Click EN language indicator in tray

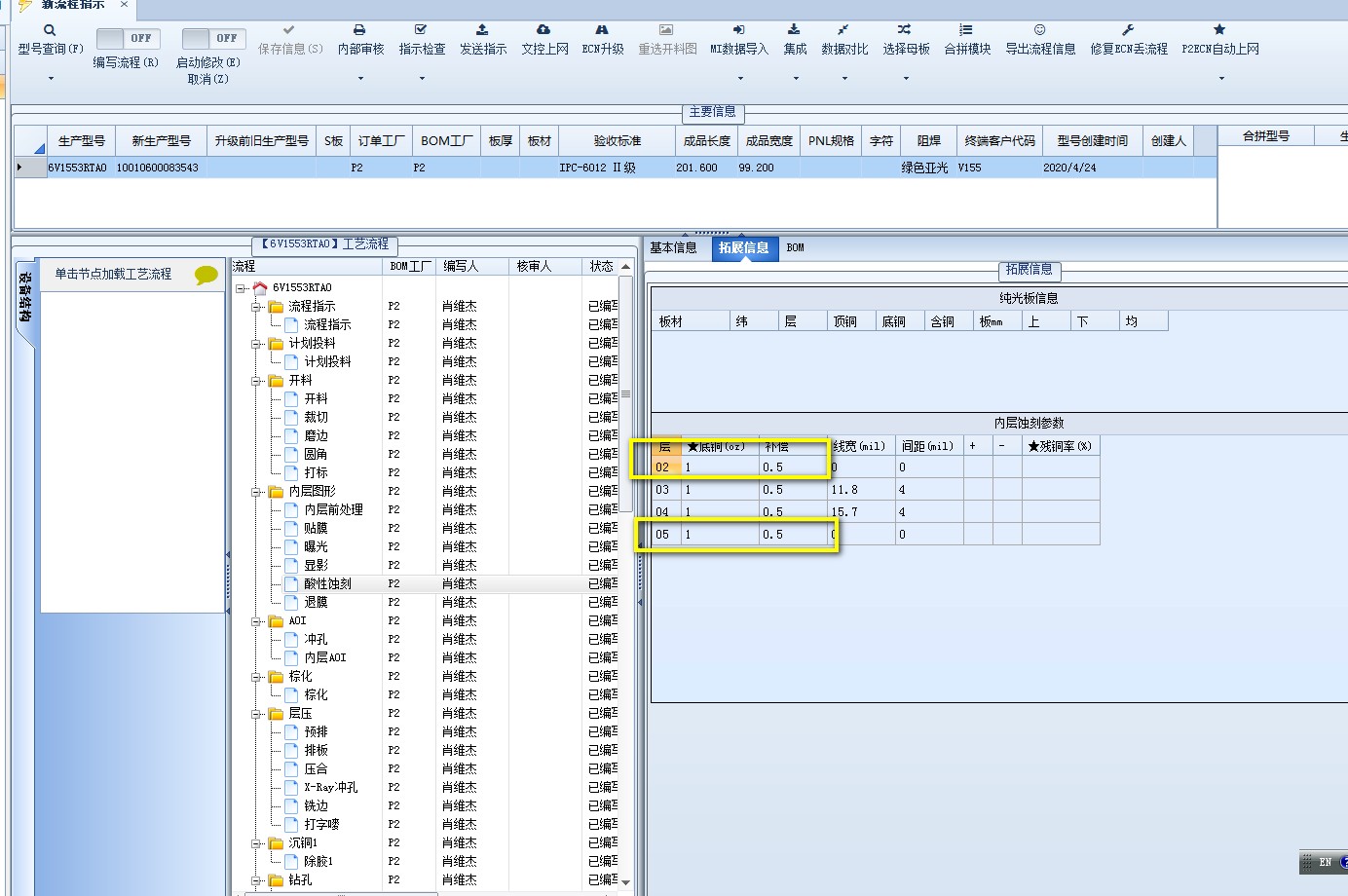pyautogui.click(x=1326, y=862)
